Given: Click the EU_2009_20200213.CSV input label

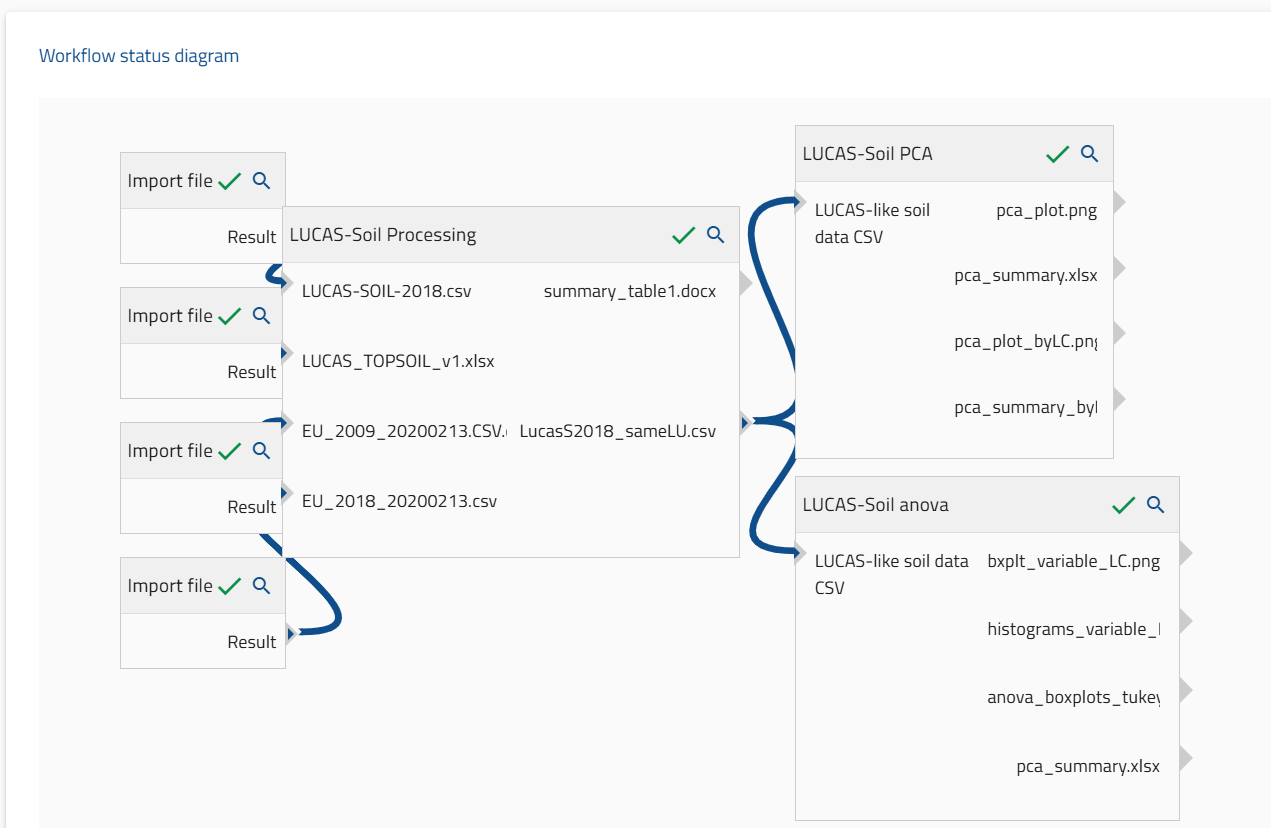Looking at the screenshot, I should (x=405, y=432).
